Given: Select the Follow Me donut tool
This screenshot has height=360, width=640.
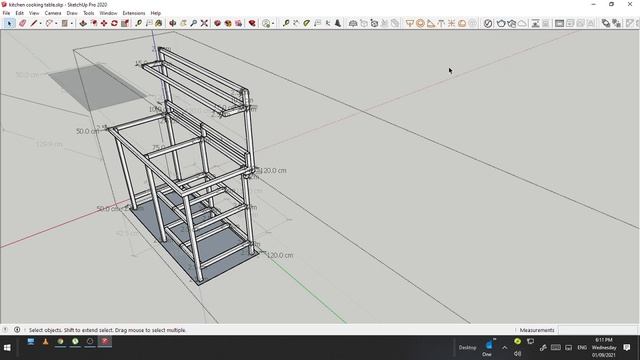Looking at the screenshot, I should tap(420, 23).
